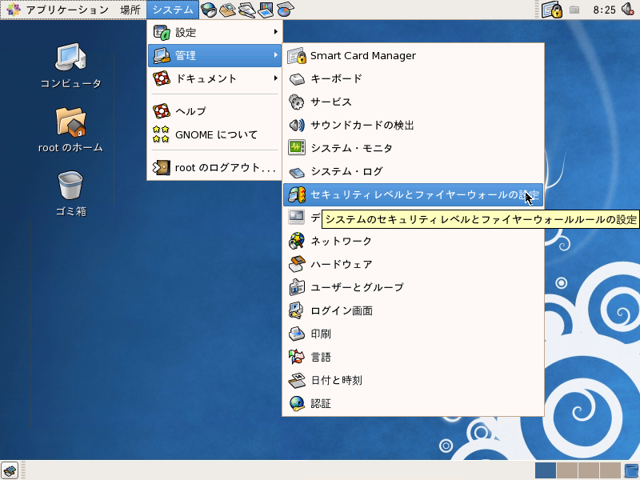This screenshot has width=640, height=480.
Task: Switch to the second workspace
Action: [x=567, y=471]
